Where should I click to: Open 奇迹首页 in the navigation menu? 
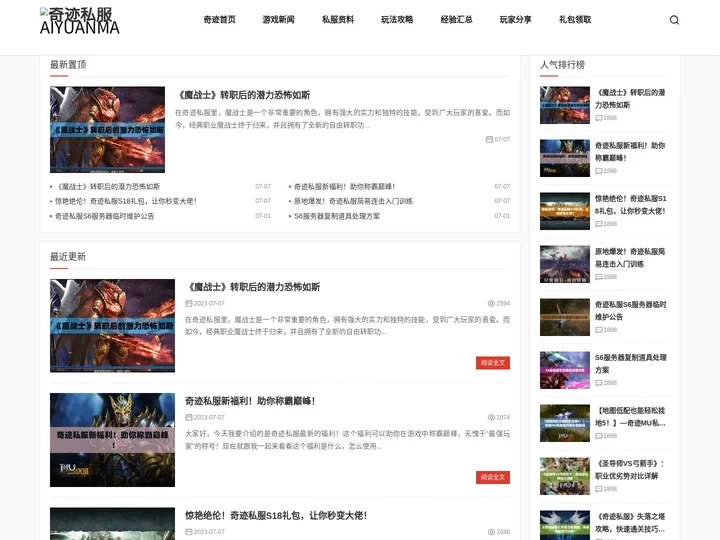(x=219, y=20)
